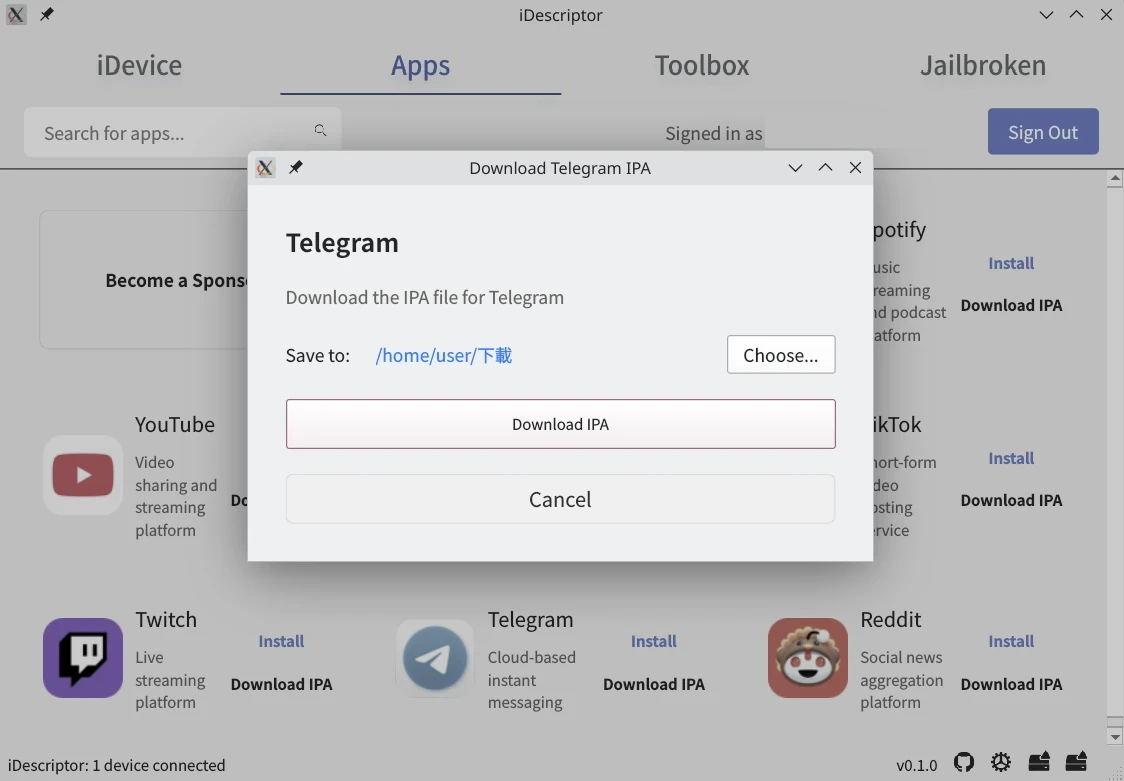
Task: Click the "Save to:" label
Action: [x=318, y=355]
